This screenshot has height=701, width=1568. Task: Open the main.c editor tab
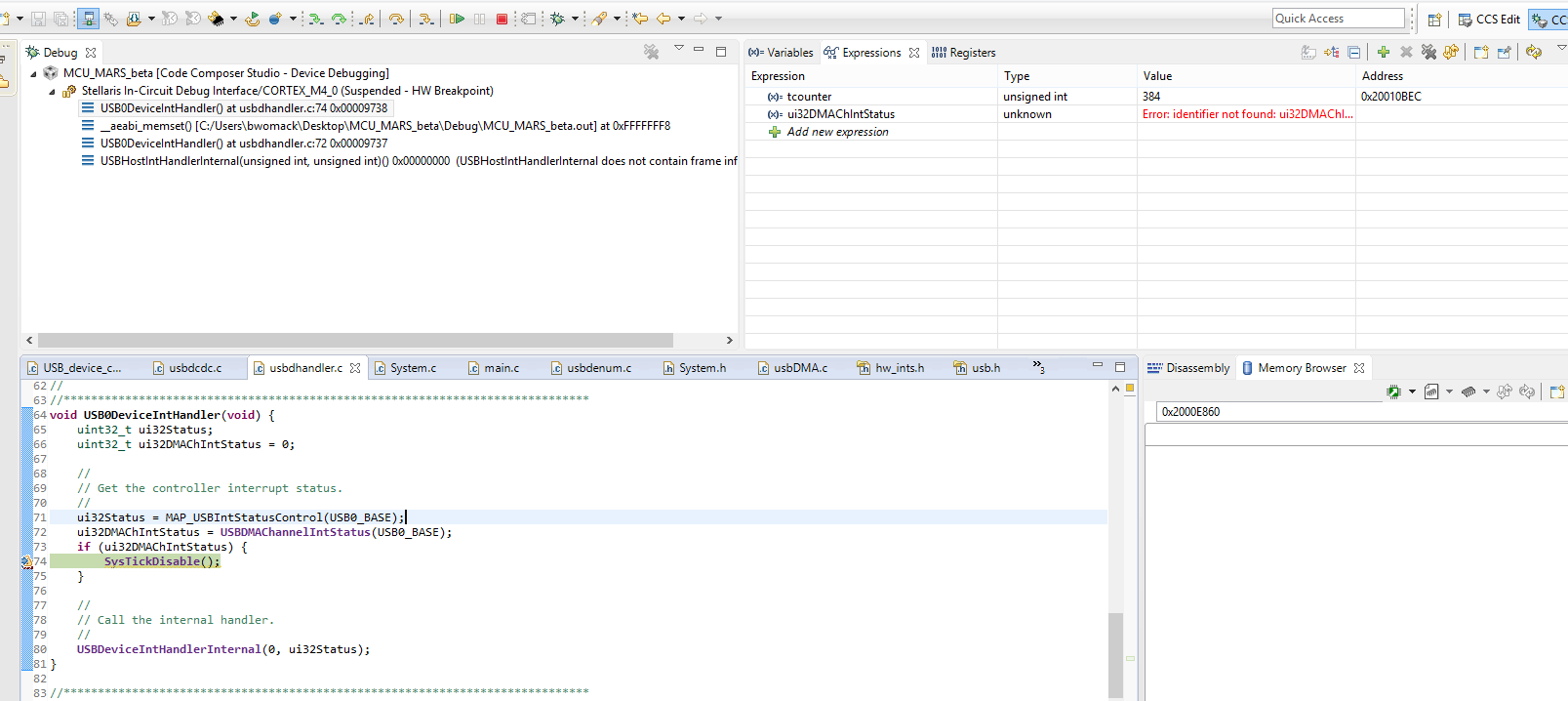pos(494,368)
